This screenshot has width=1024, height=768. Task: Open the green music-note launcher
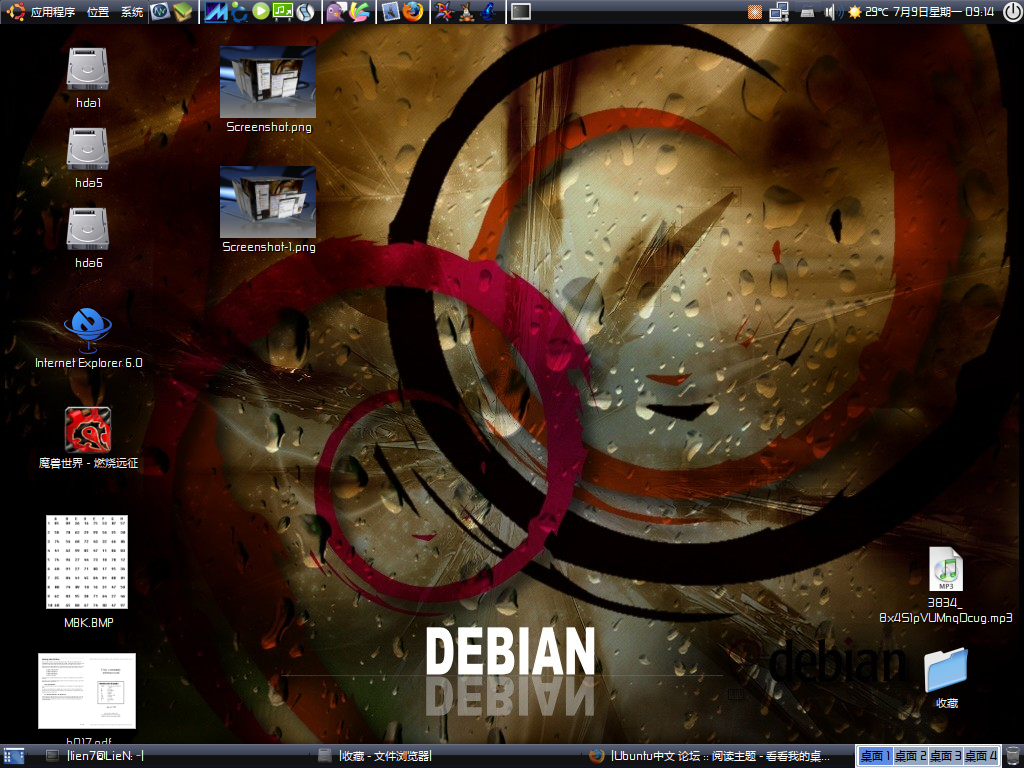tap(282, 11)
